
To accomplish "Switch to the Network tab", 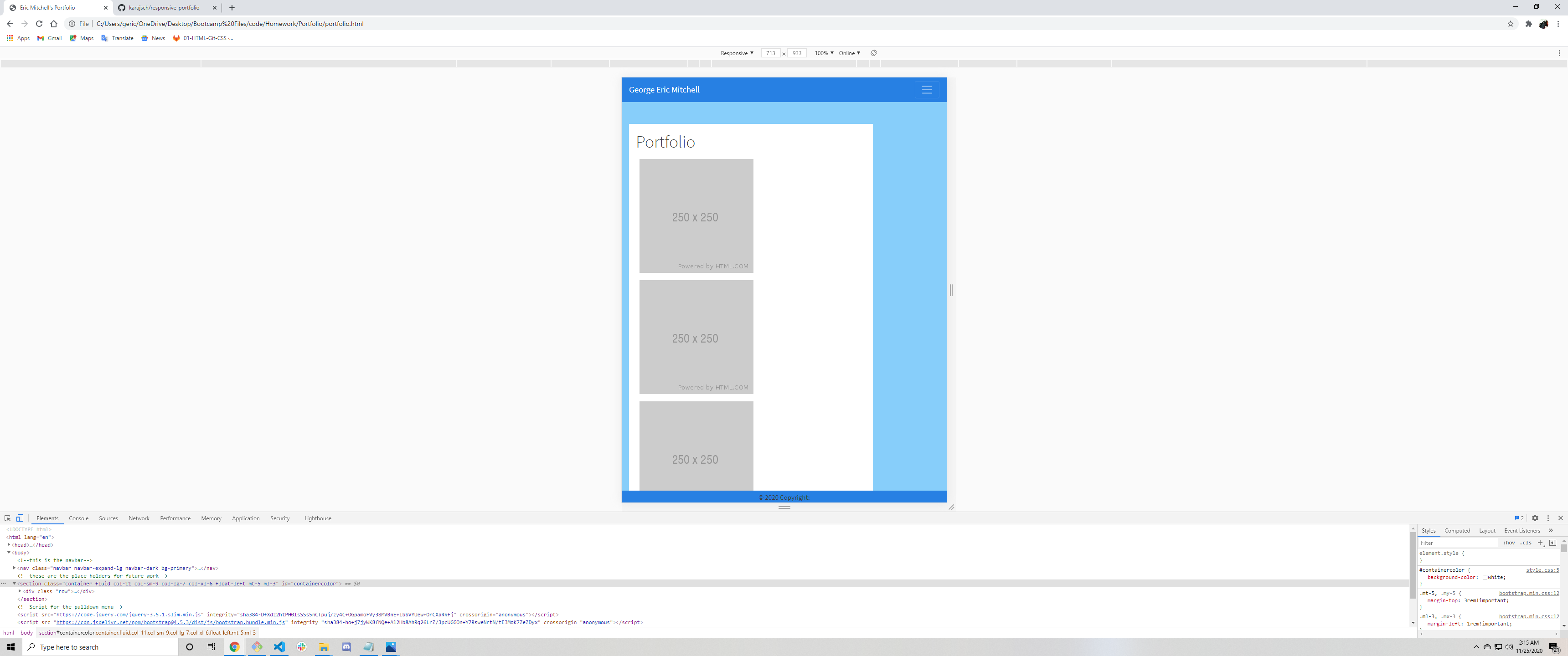I will pos(139,518).
